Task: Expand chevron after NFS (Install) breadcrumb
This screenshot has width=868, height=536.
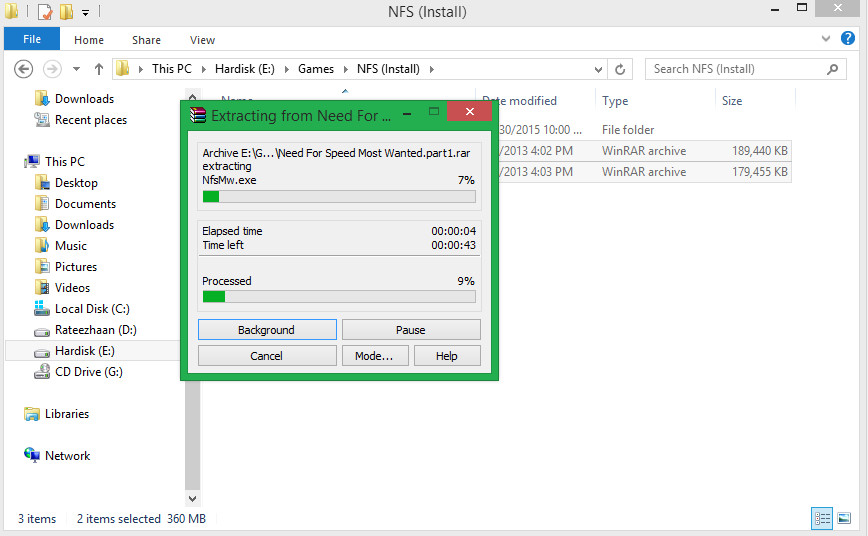Action: pos(432,69)
